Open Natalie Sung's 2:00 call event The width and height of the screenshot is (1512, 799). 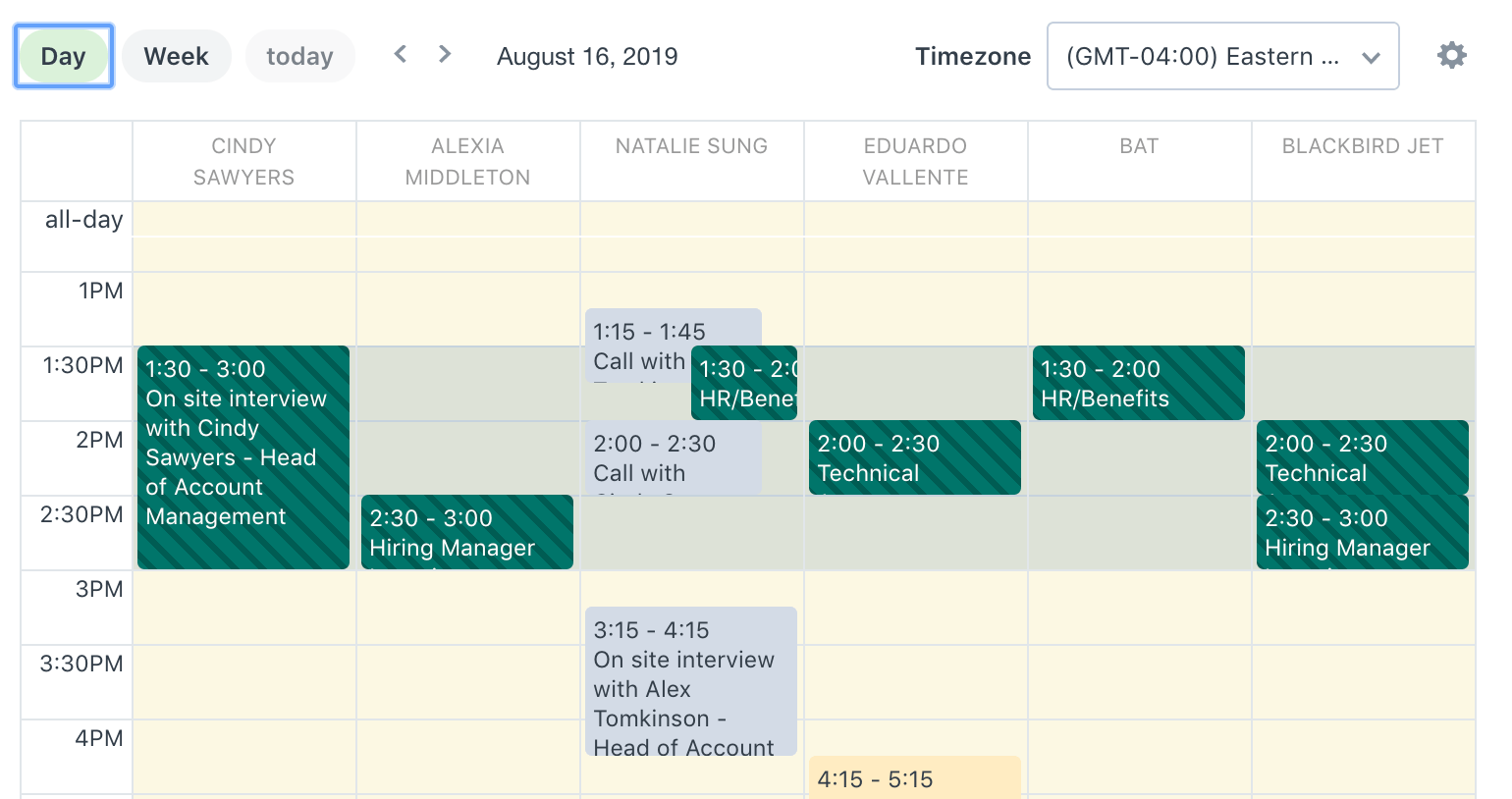tap(638, 458)
